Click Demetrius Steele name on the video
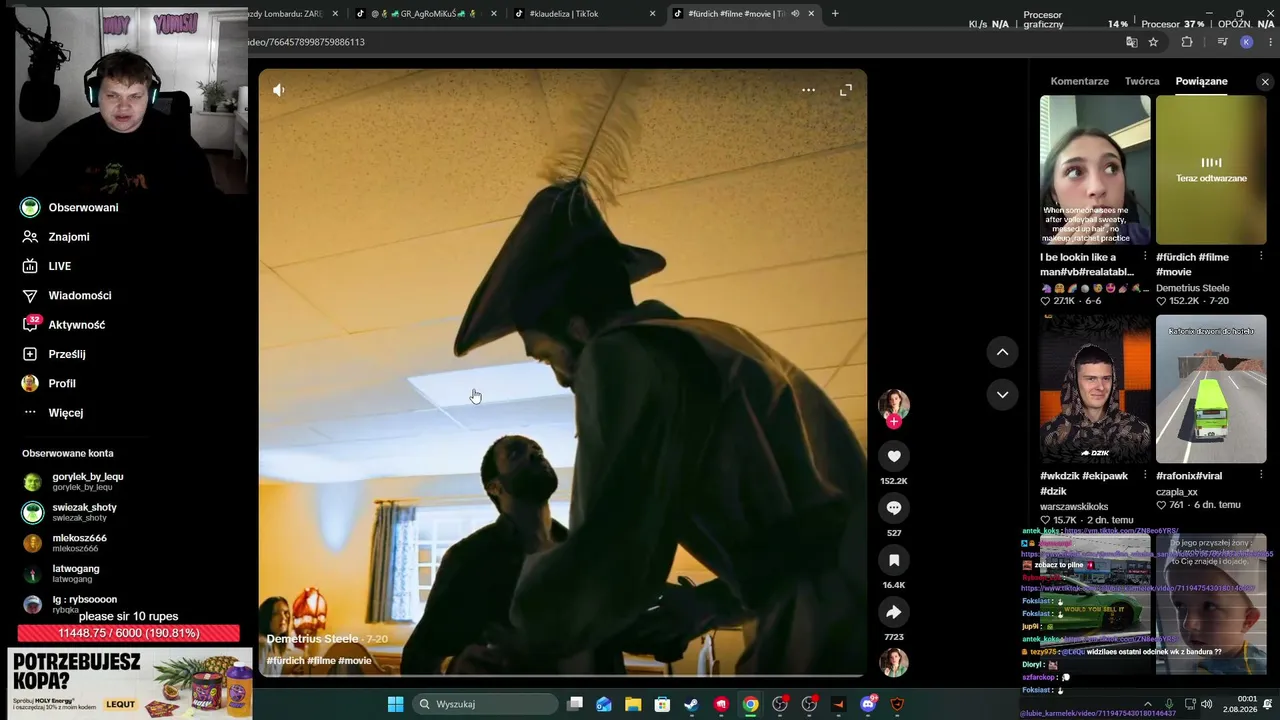This screenshot has width=1280, height=720. pos(312,639)
